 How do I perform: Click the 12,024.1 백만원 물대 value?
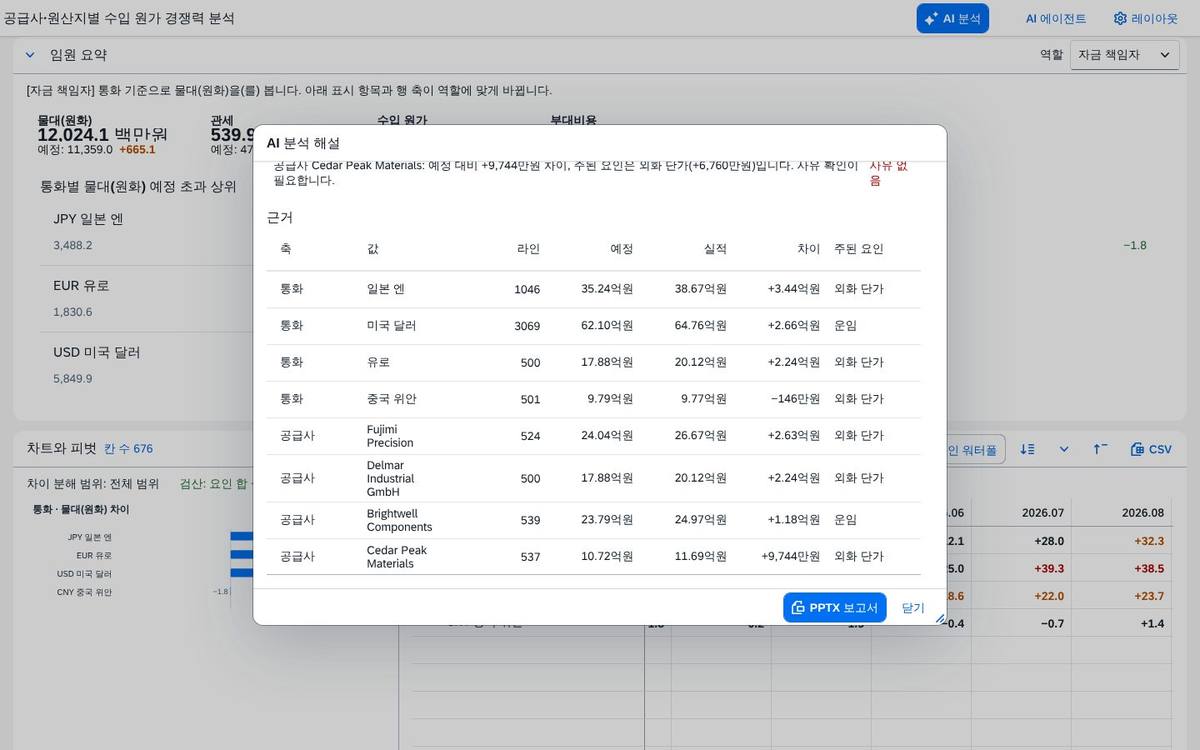click(x=102, y=135)
